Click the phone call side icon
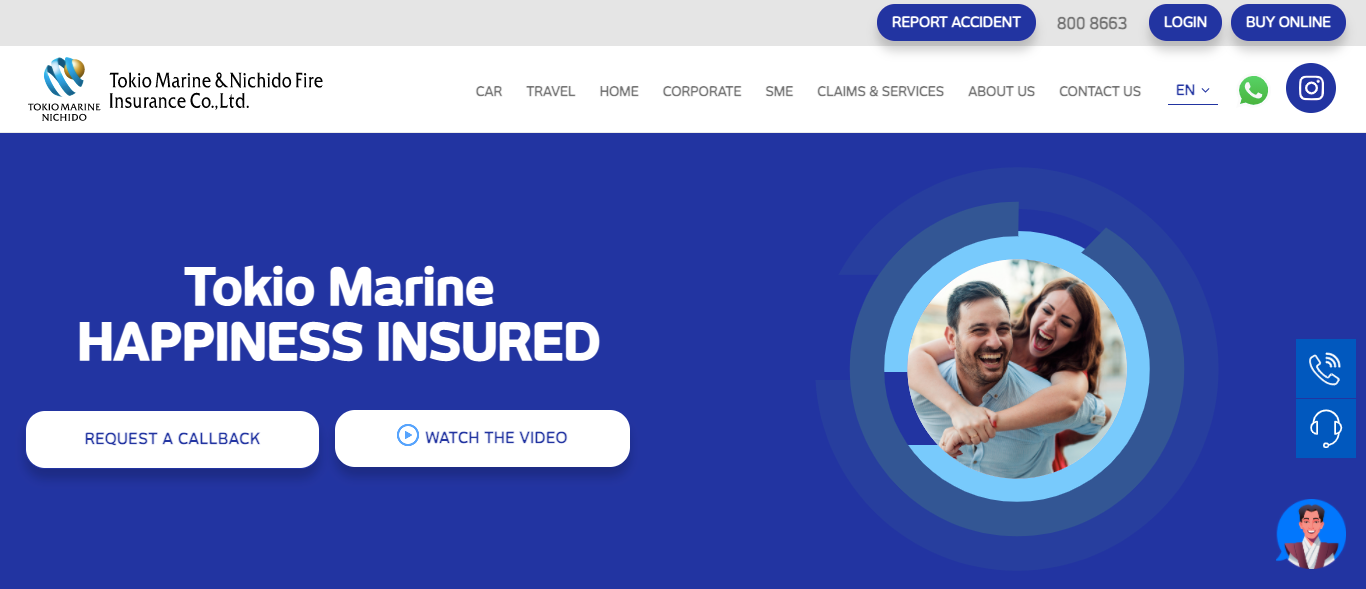Screen dimensions: 1366x589 [1326, 368]
